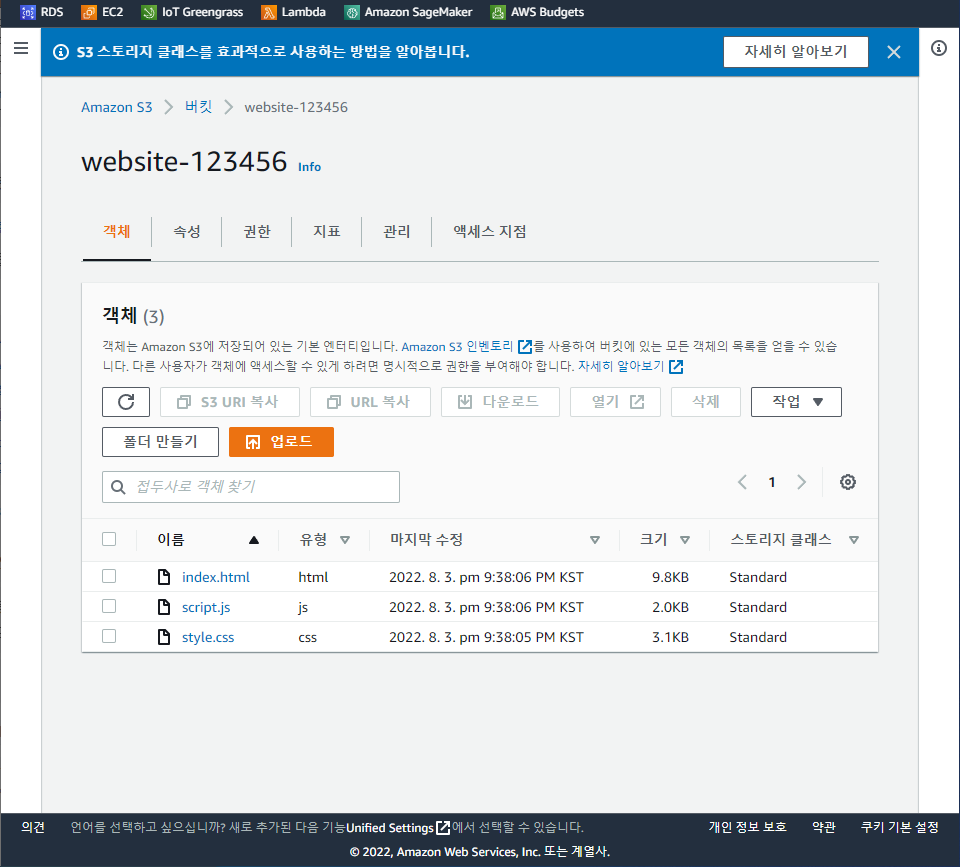This screenshot has height=867, width=960.
Task: Select all objects with header checkbox
Action: click(109, 539)
